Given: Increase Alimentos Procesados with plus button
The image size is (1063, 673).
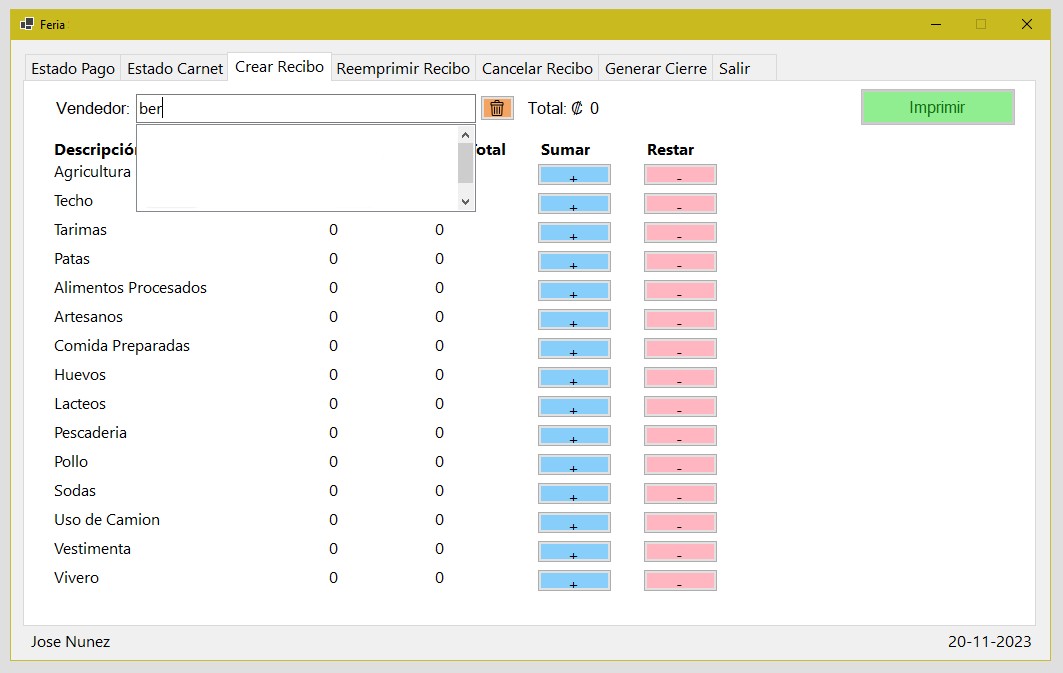Looking at the screenshot, I should click(x=574, y=291).
